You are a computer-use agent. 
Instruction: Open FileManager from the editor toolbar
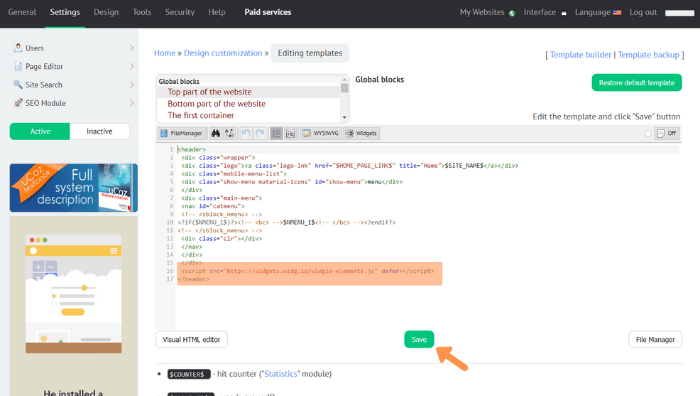click(182, 133)
